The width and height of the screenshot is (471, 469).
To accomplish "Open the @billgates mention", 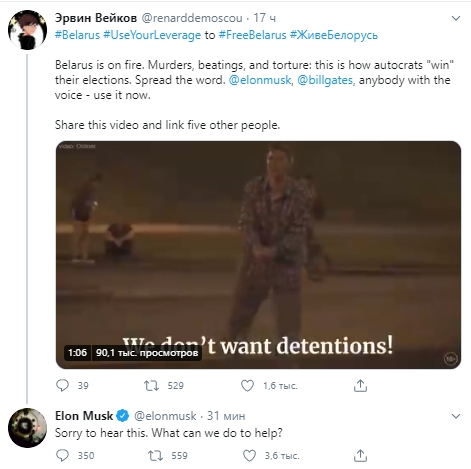I will 325,80.
